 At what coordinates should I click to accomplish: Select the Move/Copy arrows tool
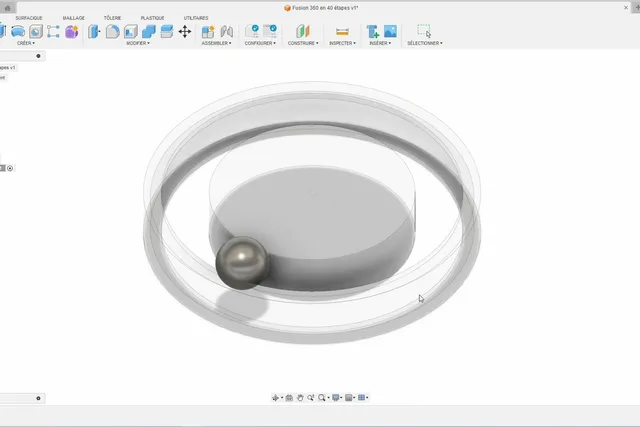tap(185, 32)
